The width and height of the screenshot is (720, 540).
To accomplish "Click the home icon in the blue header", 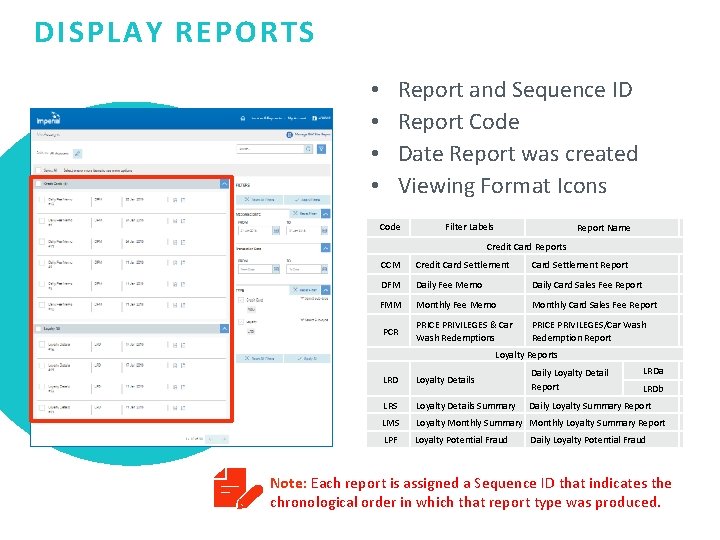I will (x=243, y=118).
